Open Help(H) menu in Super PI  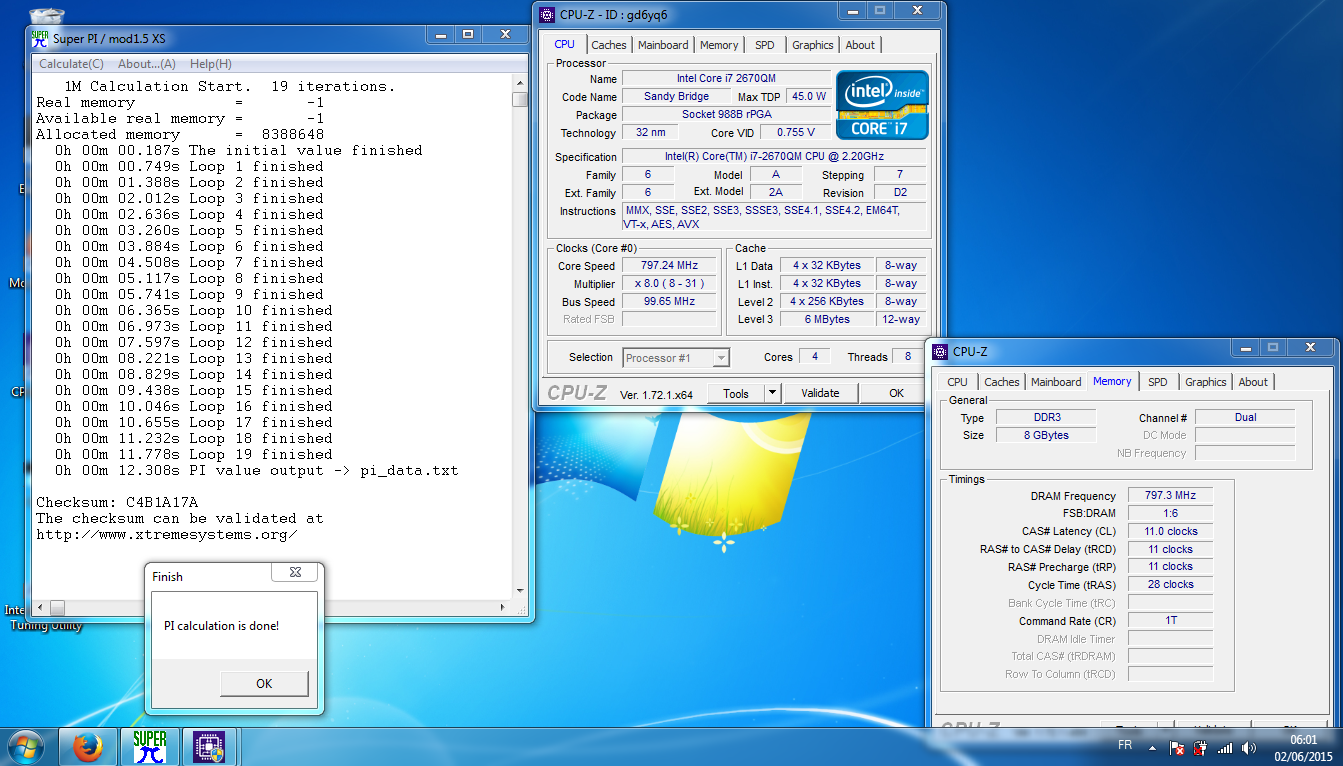(x=211, y=64)
